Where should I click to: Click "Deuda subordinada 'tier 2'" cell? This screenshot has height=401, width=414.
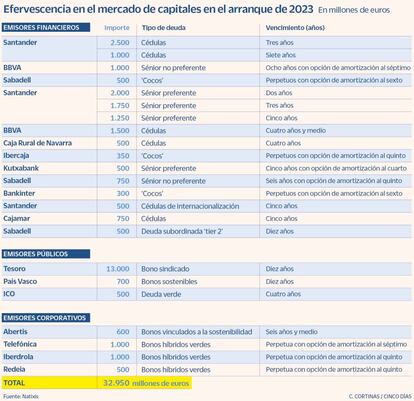tap(182, 231)
